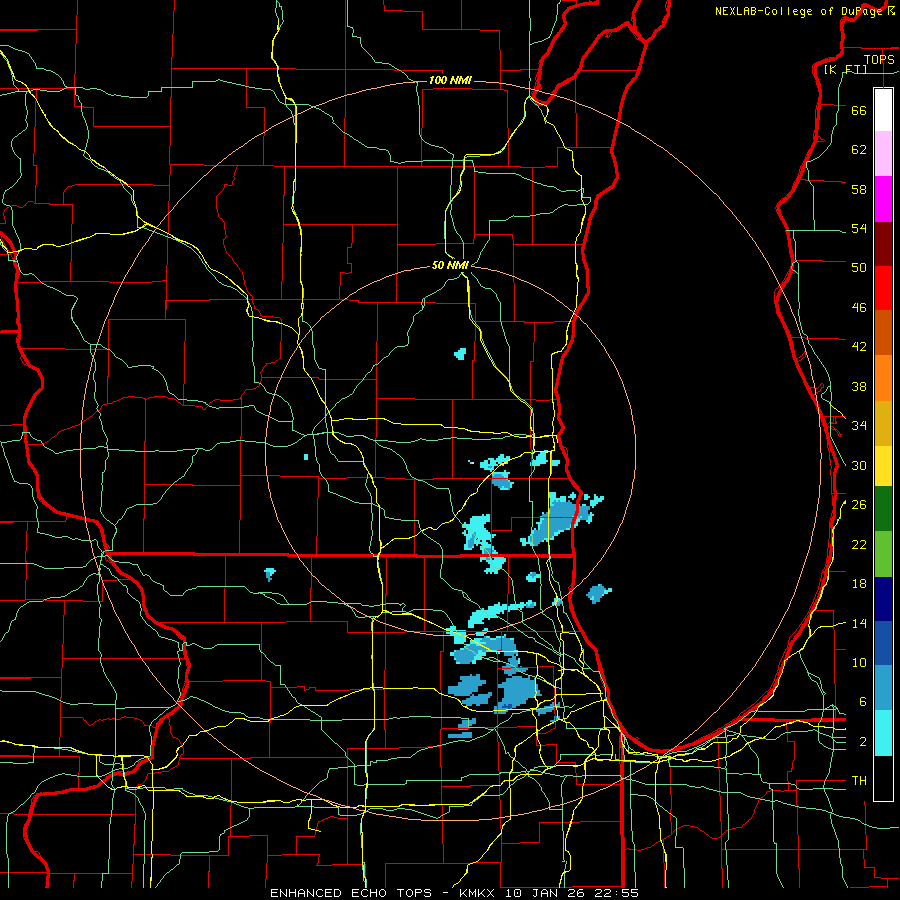Click the white swatch at top of legend
Screen dimensions: 900x900
(x=883, y=110)
